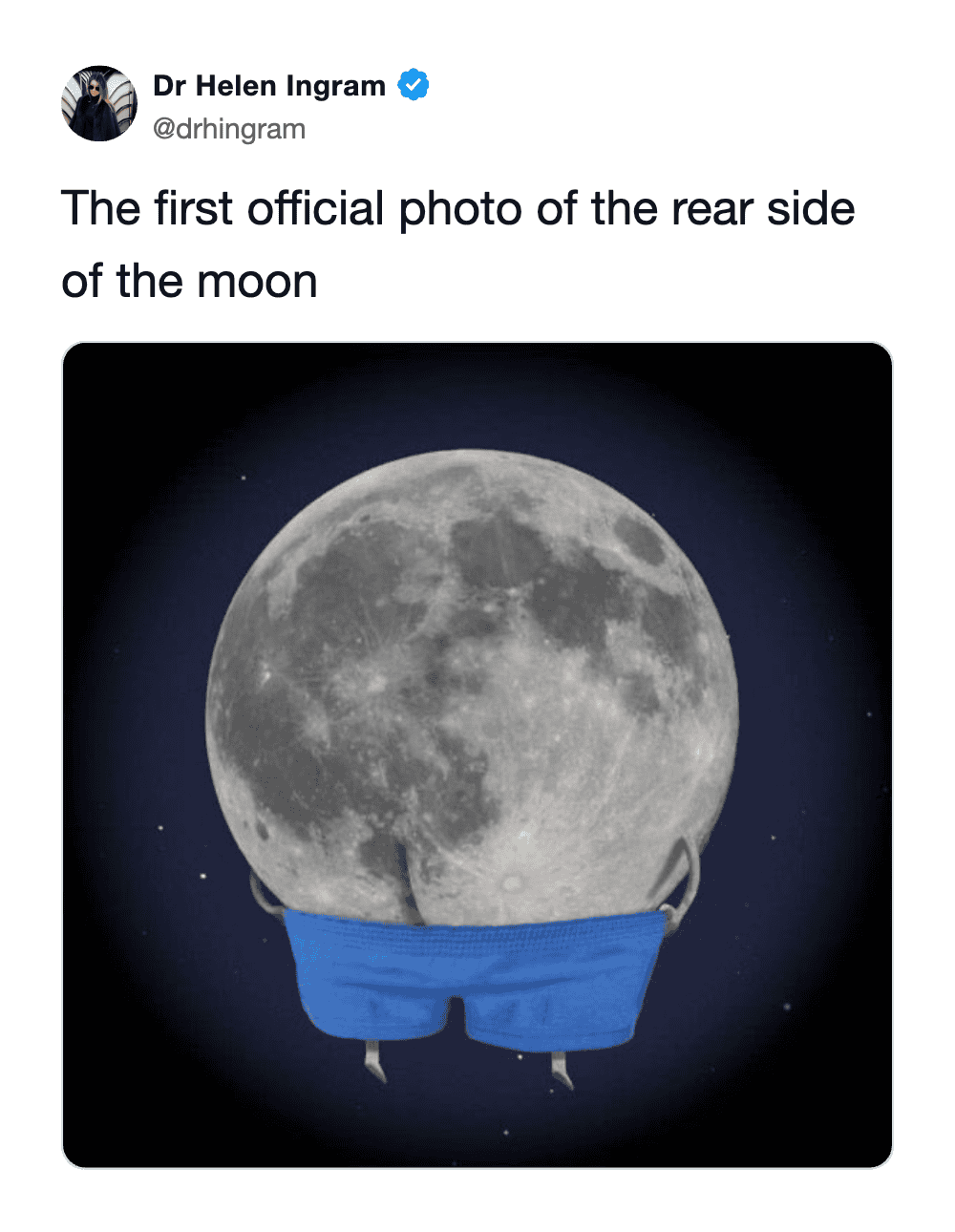The image size is (955, 1232).
Task: Click the word "side" in the tweet
Action: [811, 209]
